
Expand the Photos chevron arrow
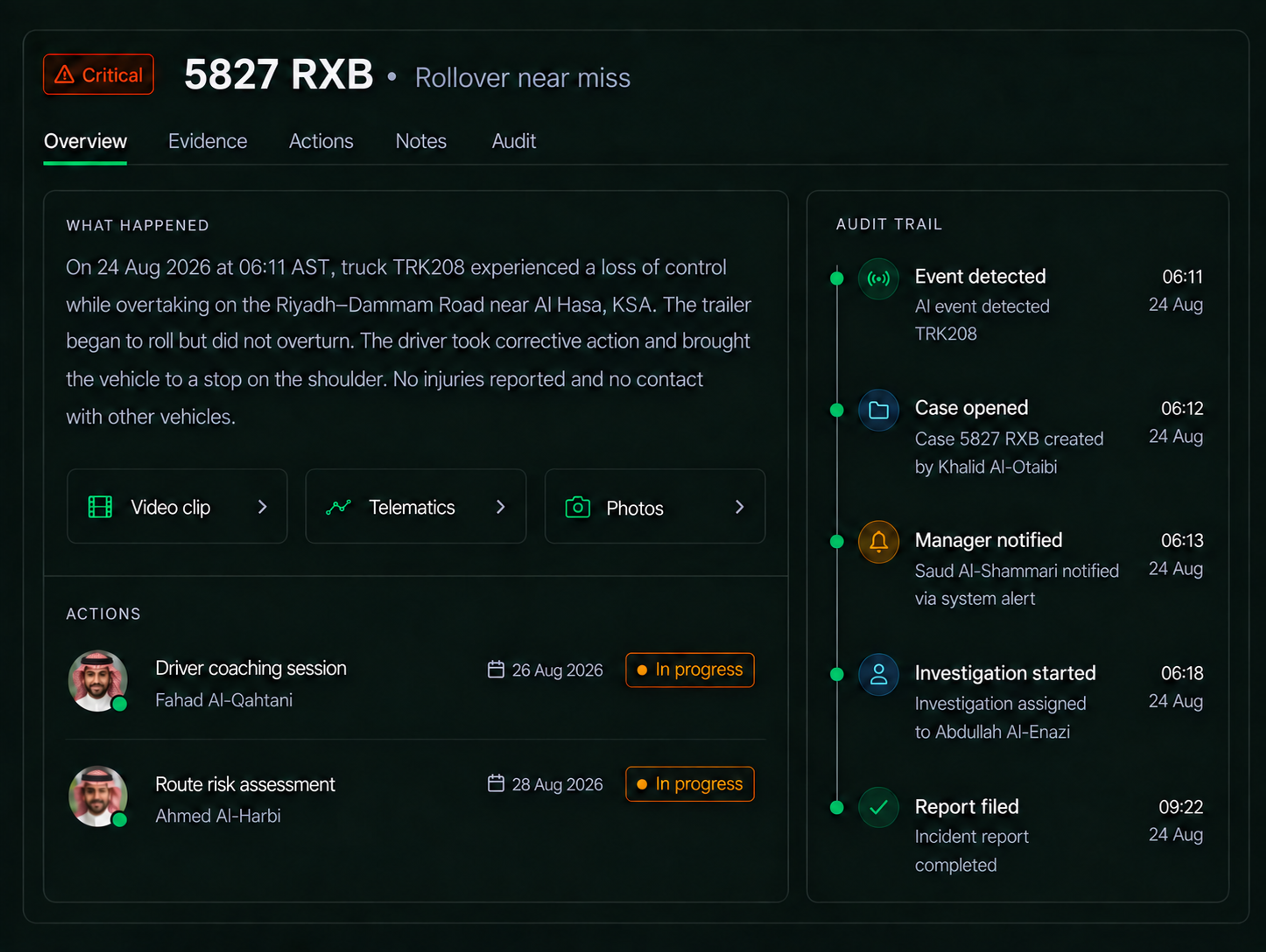coord(739,507)
